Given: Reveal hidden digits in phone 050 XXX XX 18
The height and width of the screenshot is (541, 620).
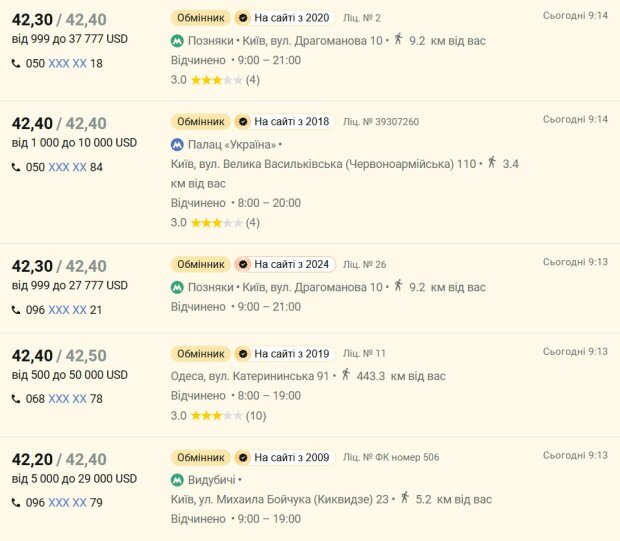Looking at the screenshot, I should 67,63.
